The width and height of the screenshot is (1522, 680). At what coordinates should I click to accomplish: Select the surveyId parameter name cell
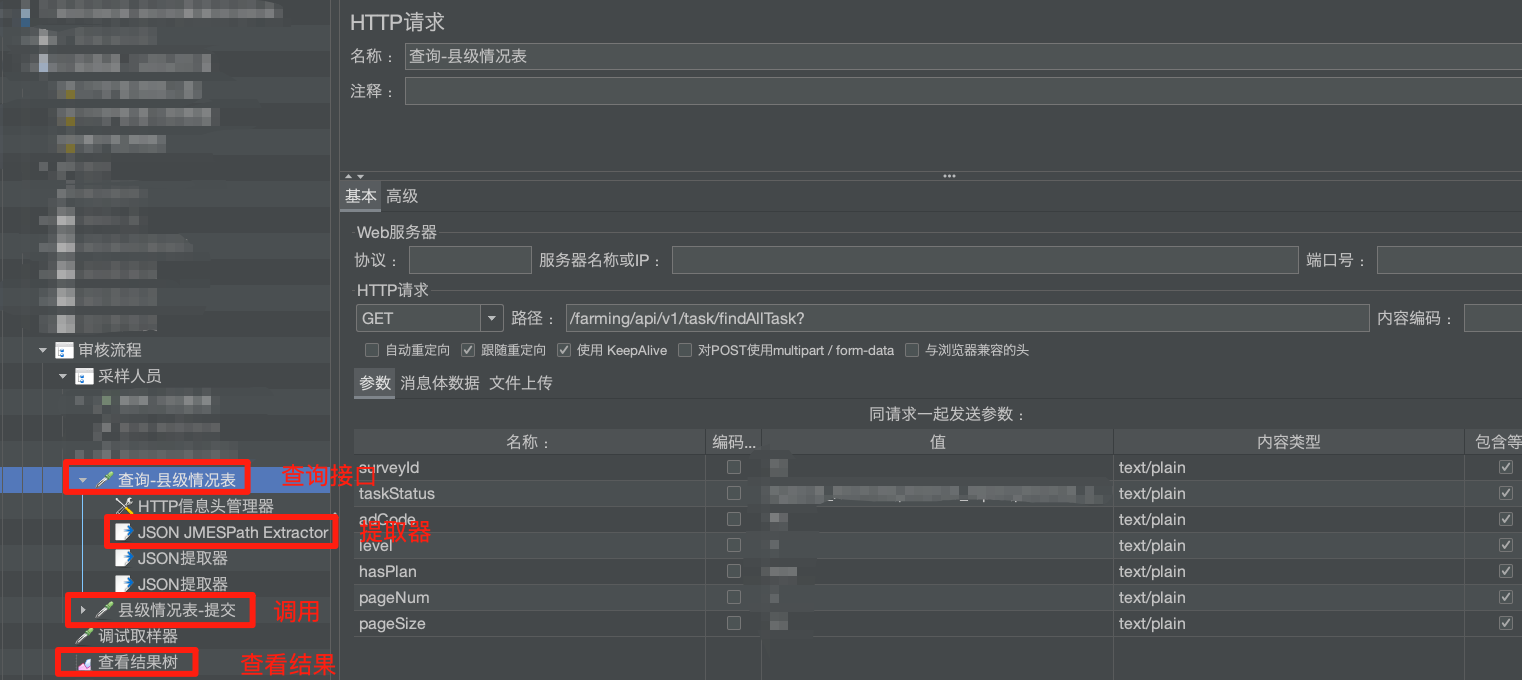(x=530, y=467)
